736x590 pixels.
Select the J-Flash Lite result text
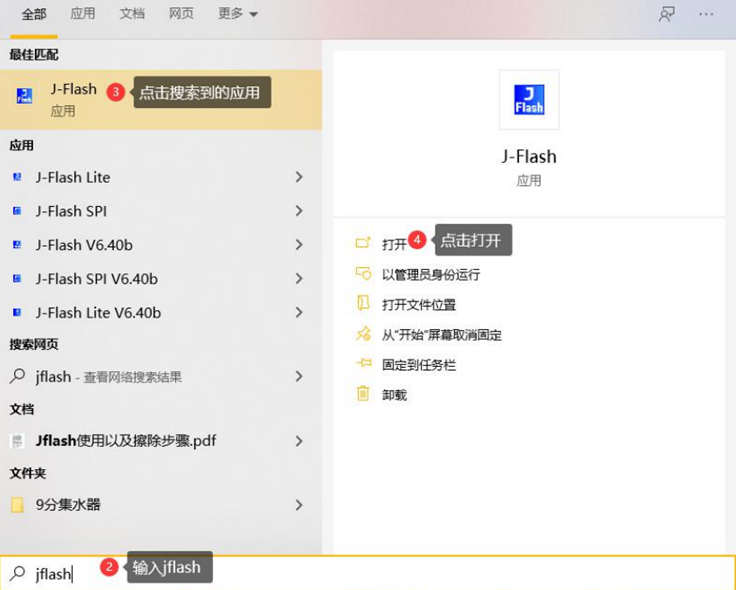[73, 177]
